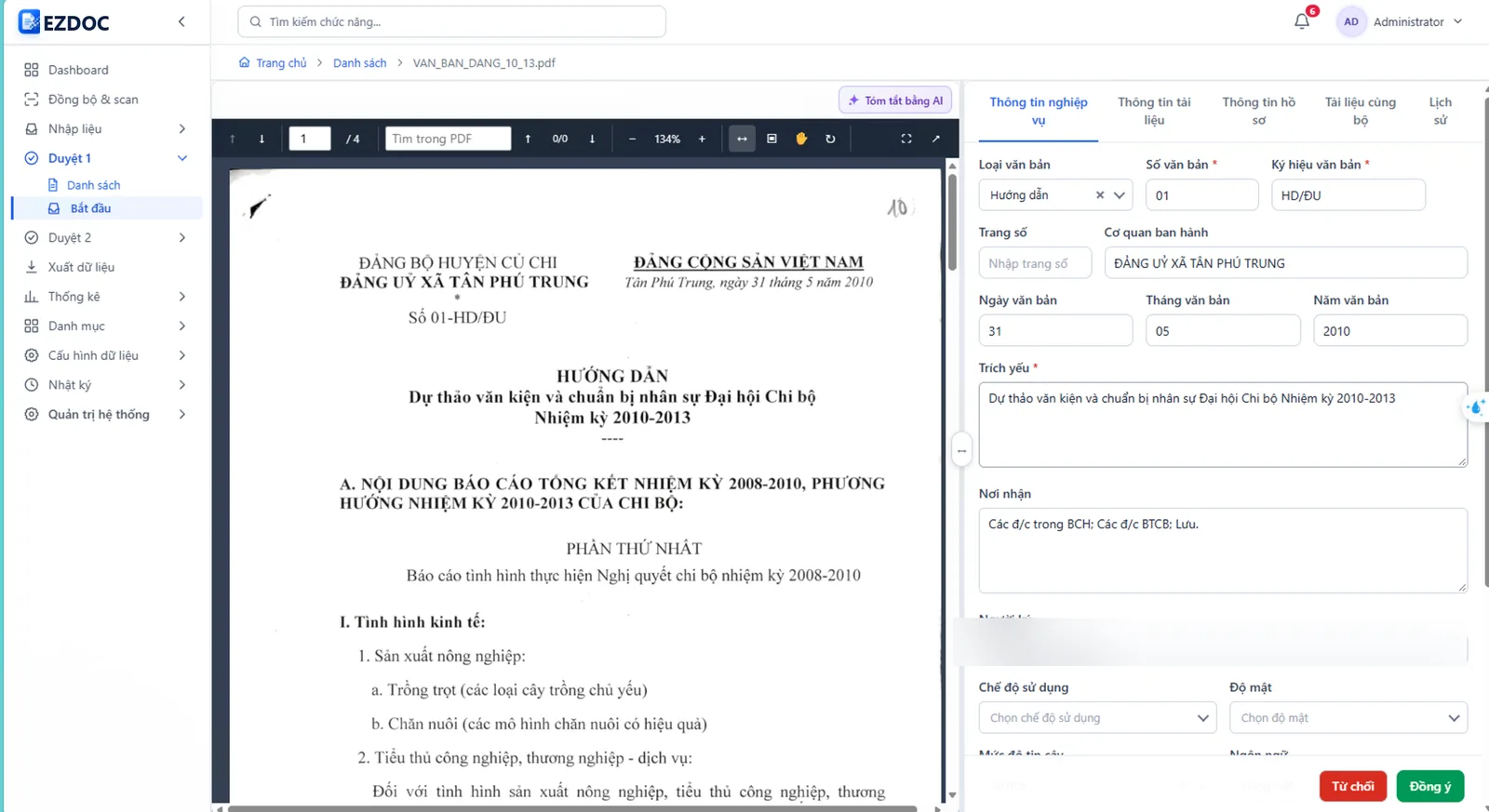Click Tóm tắt bằng AI button
Viewport: 1489px width, 812px height.
[895, 100]
